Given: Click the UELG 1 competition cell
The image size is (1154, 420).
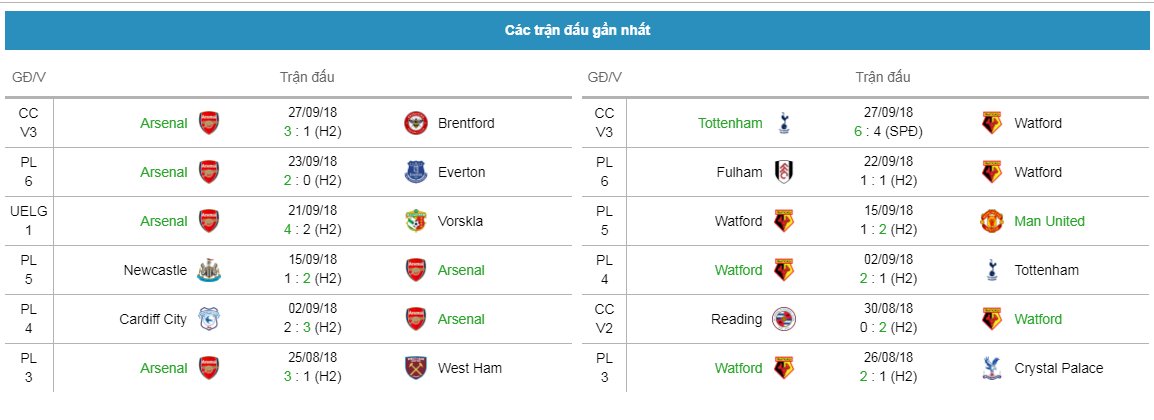Looking at the screenshot, I should click(29, 221).
